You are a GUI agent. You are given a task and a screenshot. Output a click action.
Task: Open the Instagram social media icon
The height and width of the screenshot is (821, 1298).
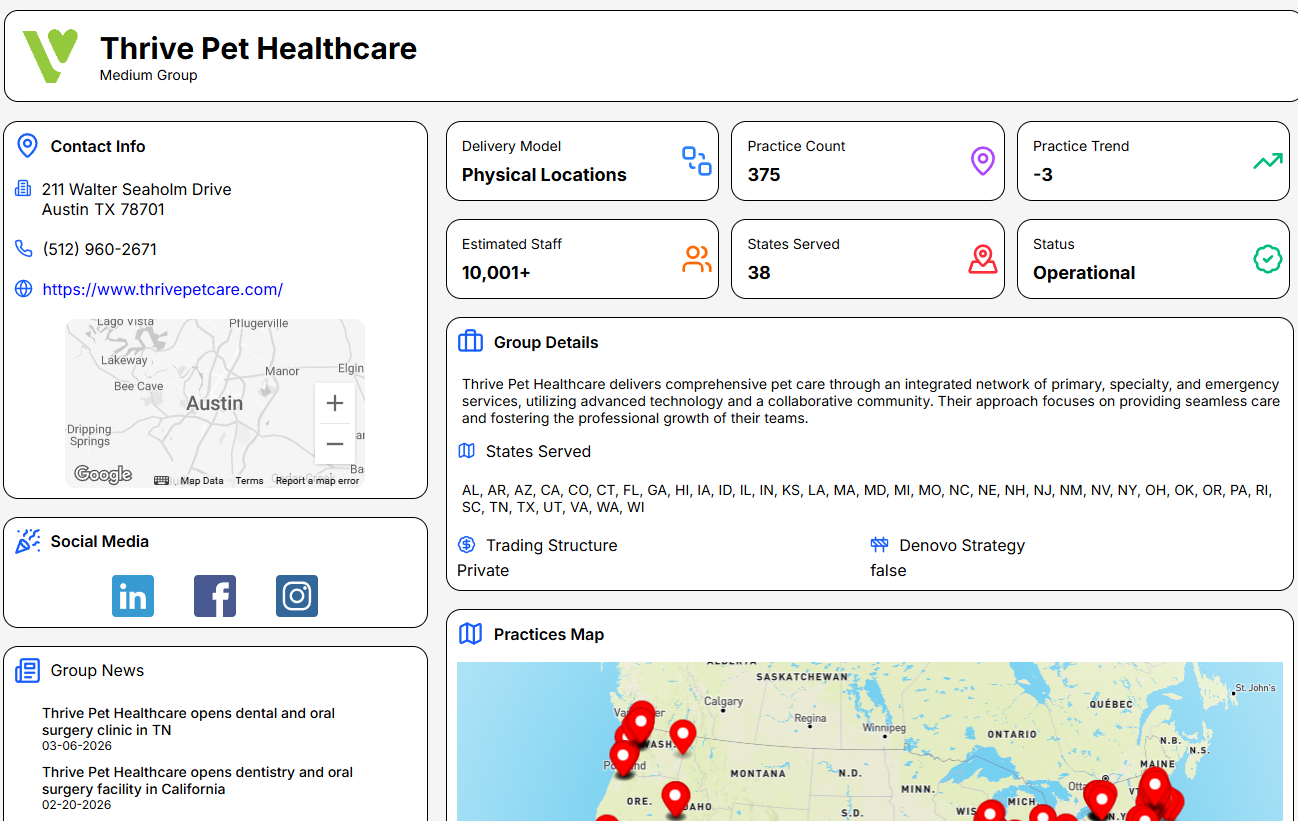[297, 595]
